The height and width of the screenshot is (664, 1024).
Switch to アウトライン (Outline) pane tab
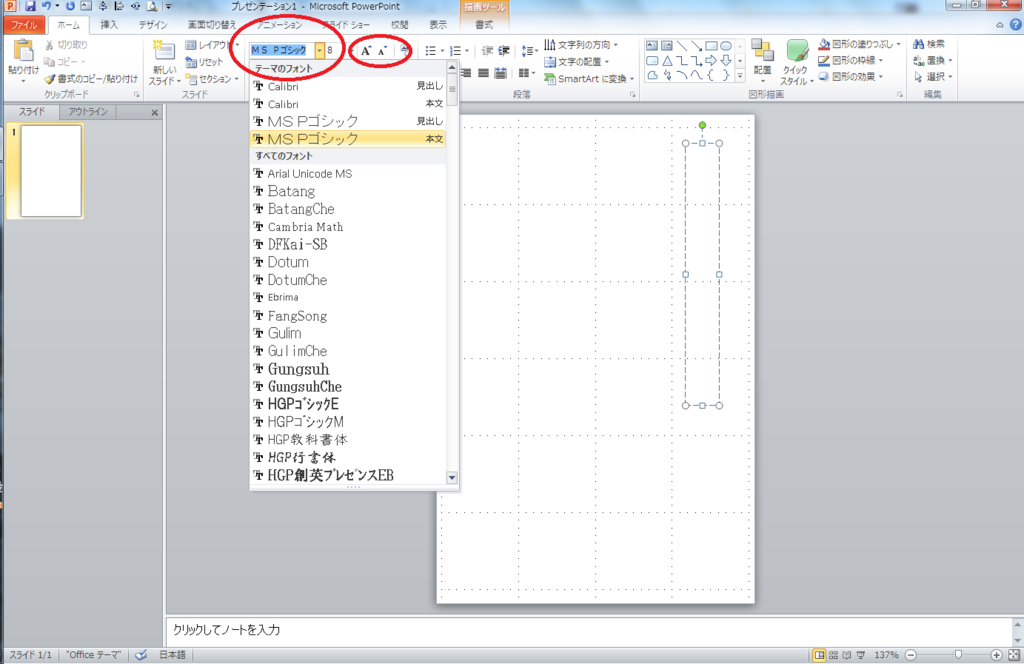[x=88, y=112]
